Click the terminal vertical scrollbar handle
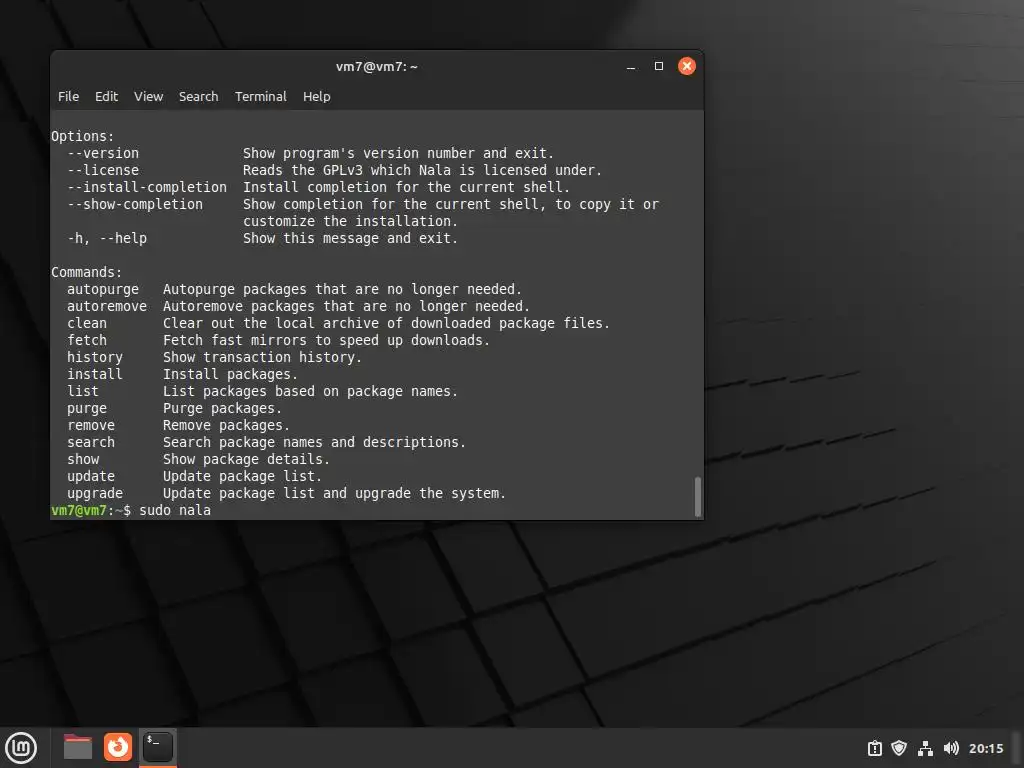Viewport: 1024px width, 768px height. tap(697, 496)
